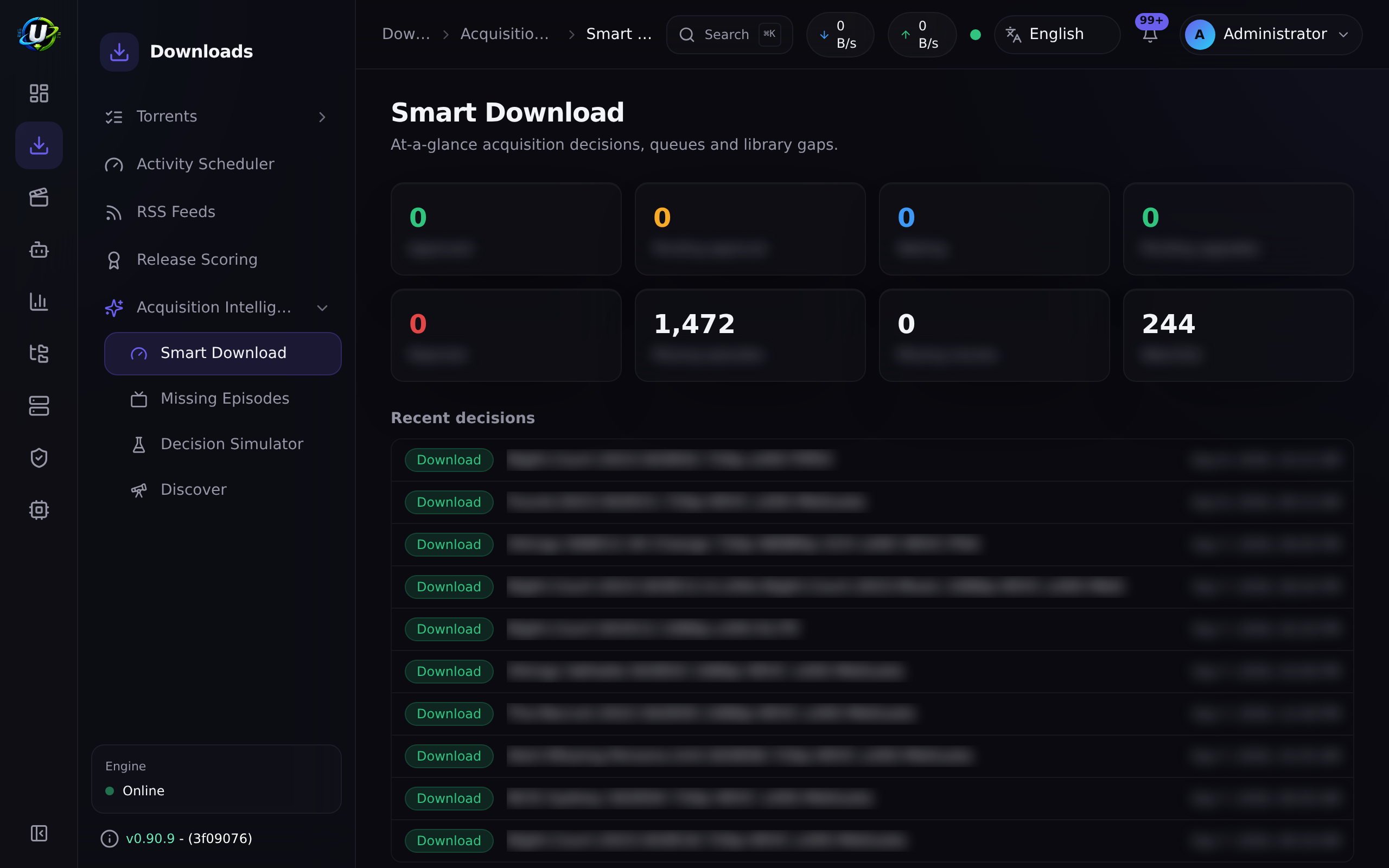Image resolution: width=1389 pixels, height=868 pixels.
Task: Open the robot automation icon in rail
Action: [39, 250]
